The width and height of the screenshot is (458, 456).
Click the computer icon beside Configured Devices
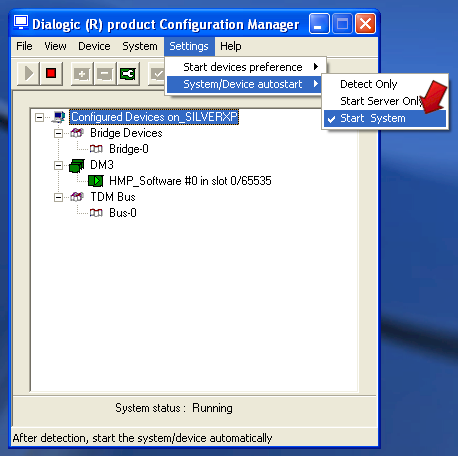(x=59, y=117)
